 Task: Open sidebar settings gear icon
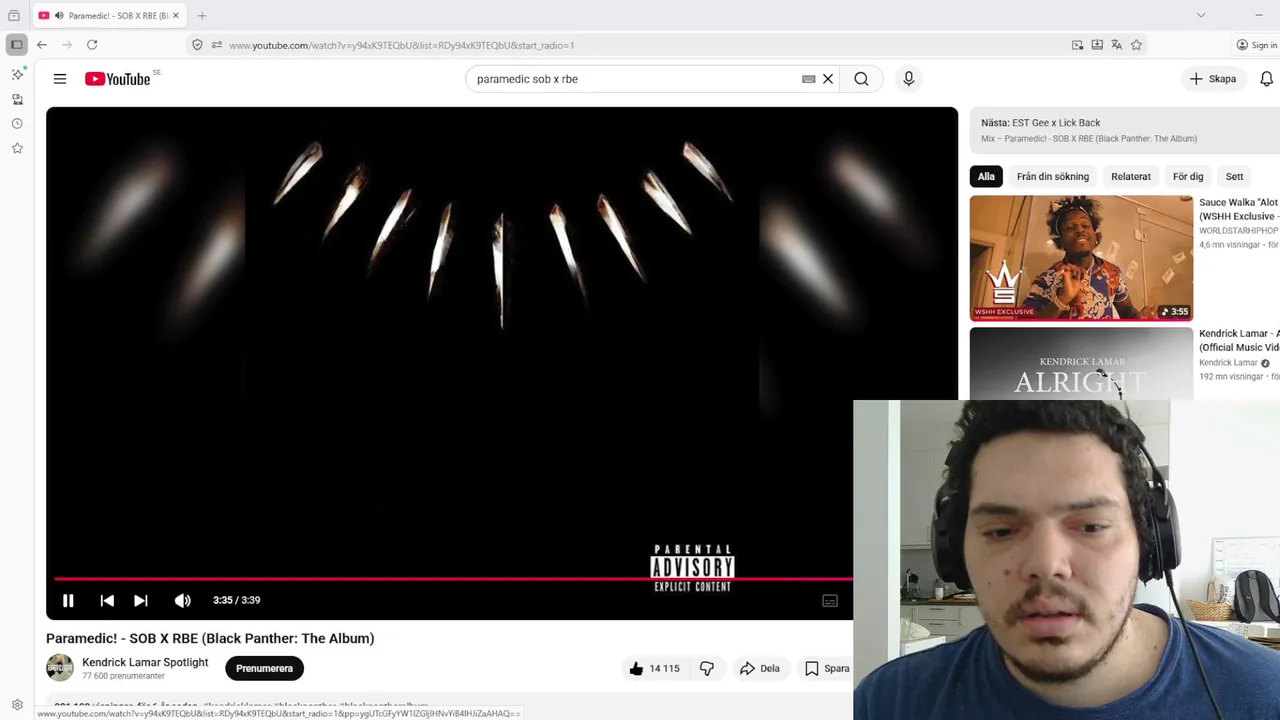pyautogui.click(x=17, y=705)
